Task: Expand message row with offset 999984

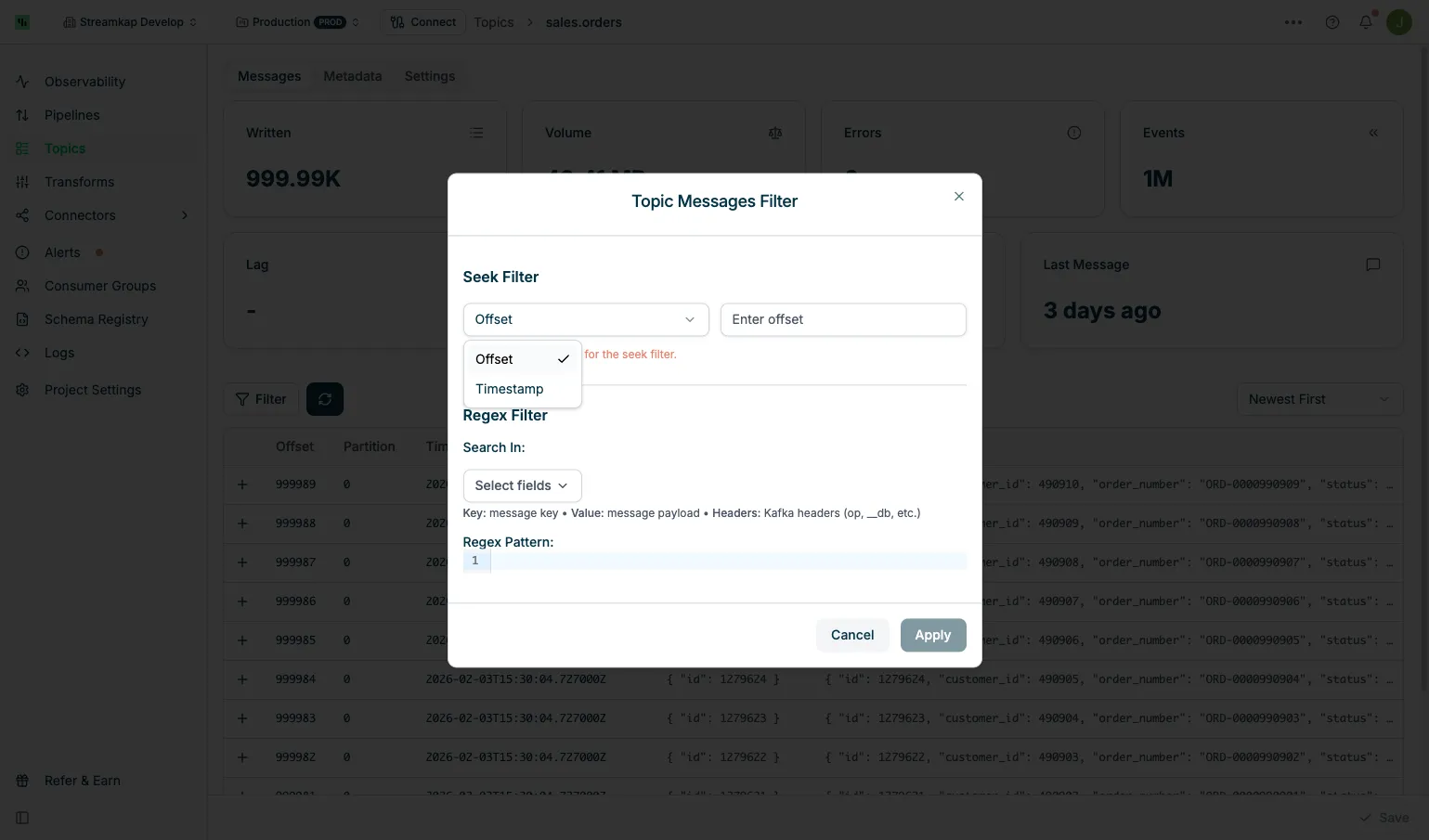Action: click(x=242, y=679)
